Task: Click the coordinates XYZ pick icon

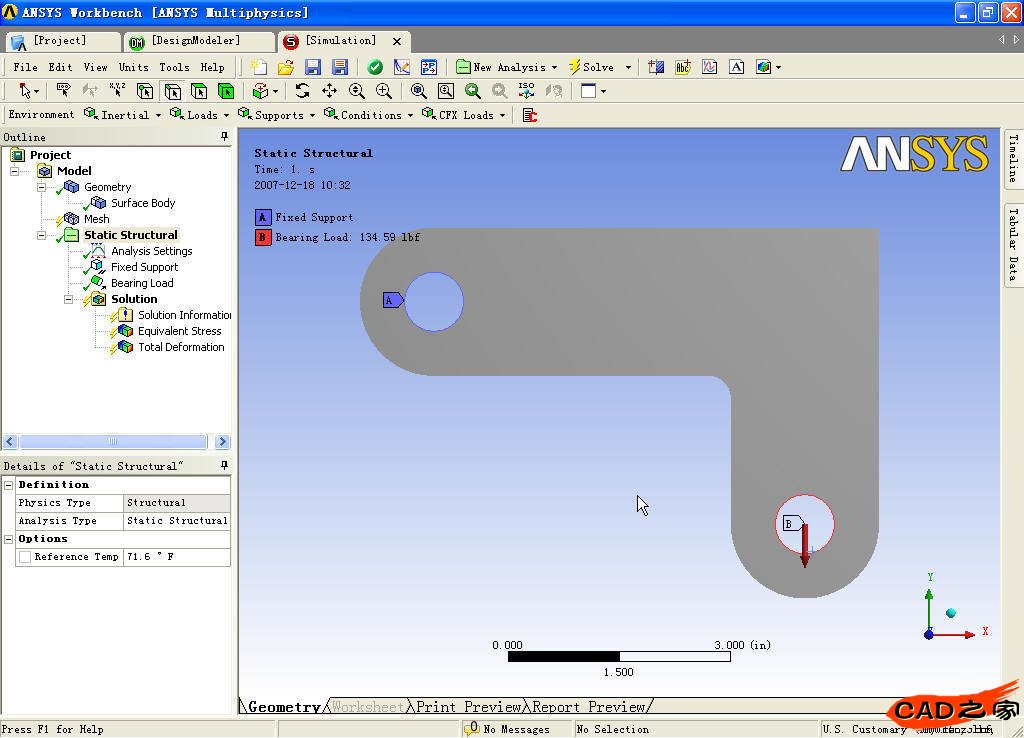Action: click(x=118, y=91)
